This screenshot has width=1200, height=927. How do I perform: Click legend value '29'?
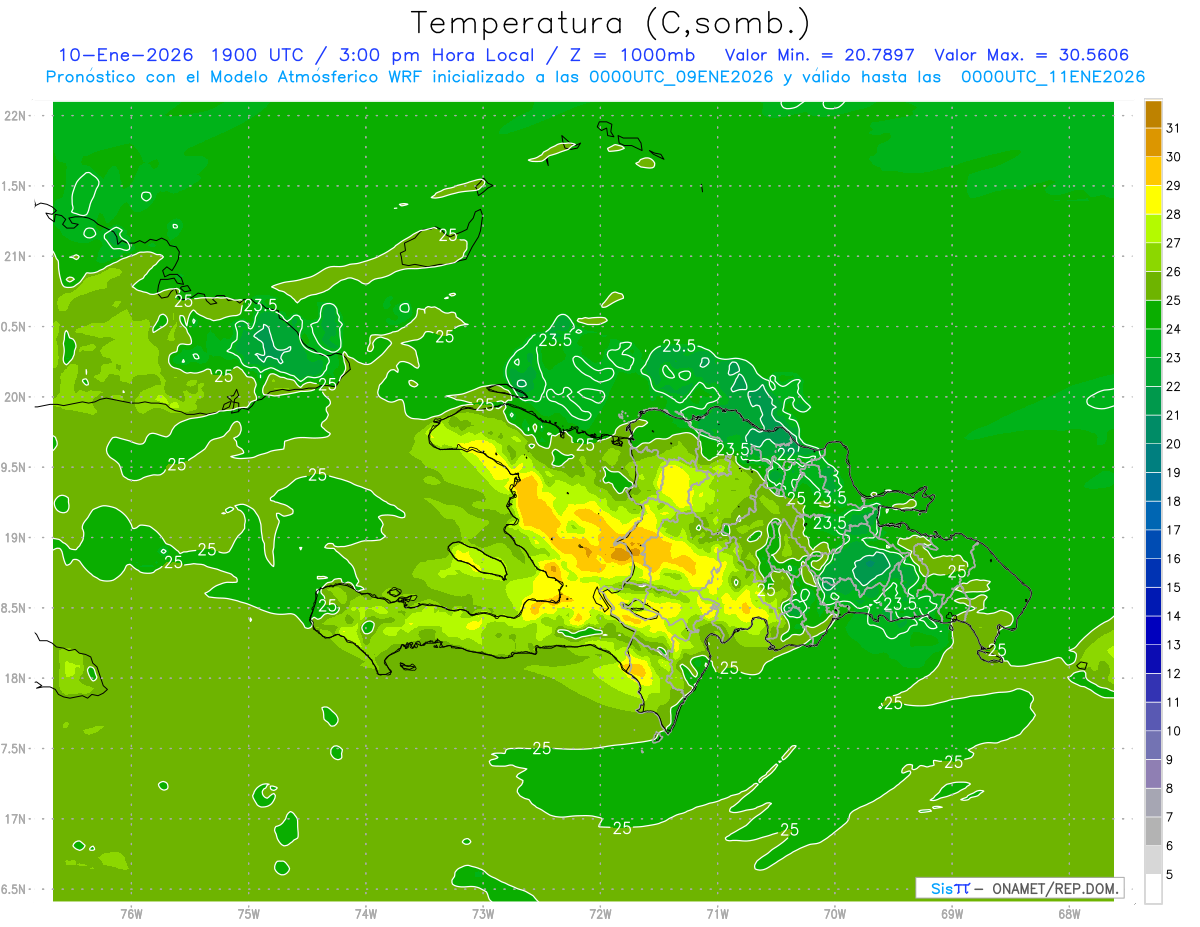[x=1174, y=185]
